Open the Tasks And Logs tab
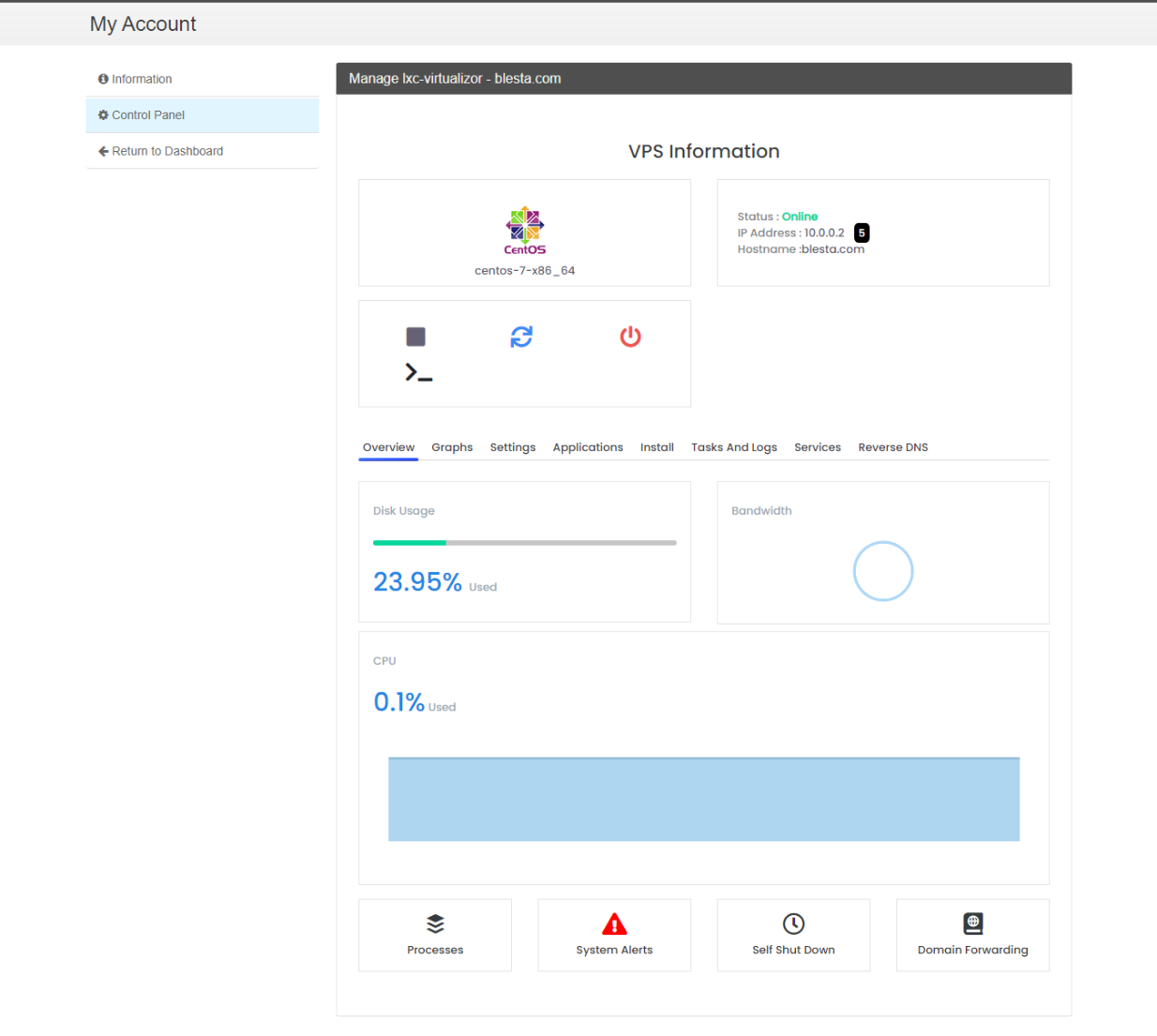Screen dimensions: 1157x1036 click(x=733, y=447)
